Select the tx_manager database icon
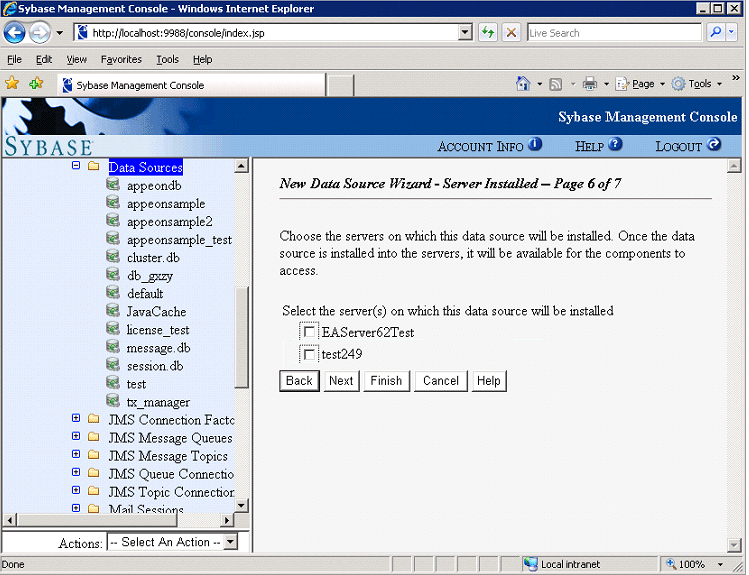Image resolution: width=749 pixels, height=575 pixels. (113, 401)
